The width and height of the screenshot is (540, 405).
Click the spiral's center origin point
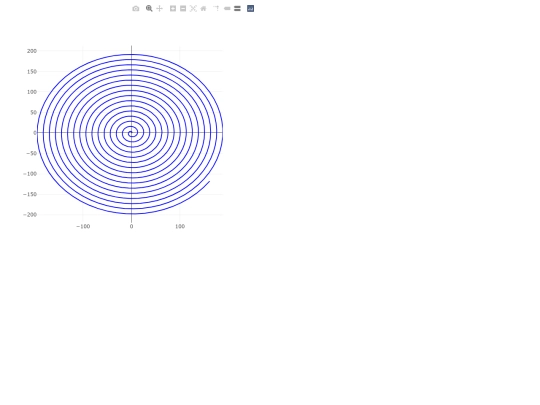point(131,133)
